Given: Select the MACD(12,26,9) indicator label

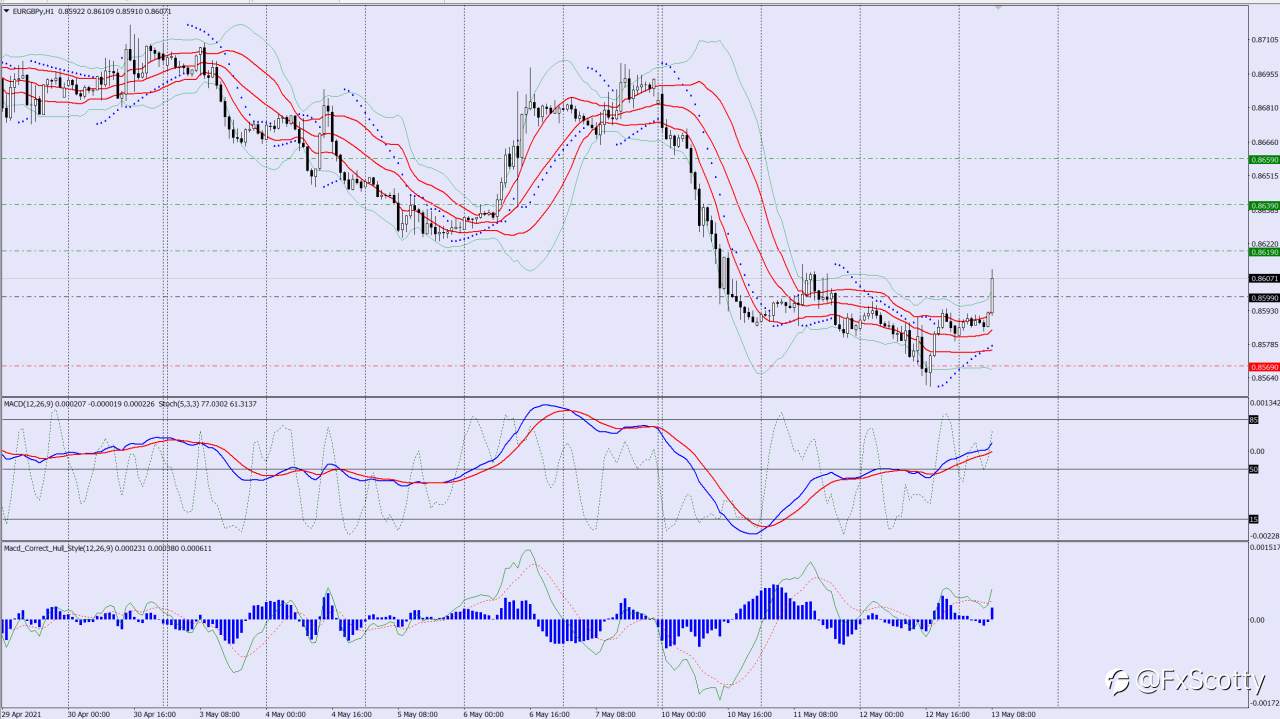Looking at the screenshot, I should (28, 403).
